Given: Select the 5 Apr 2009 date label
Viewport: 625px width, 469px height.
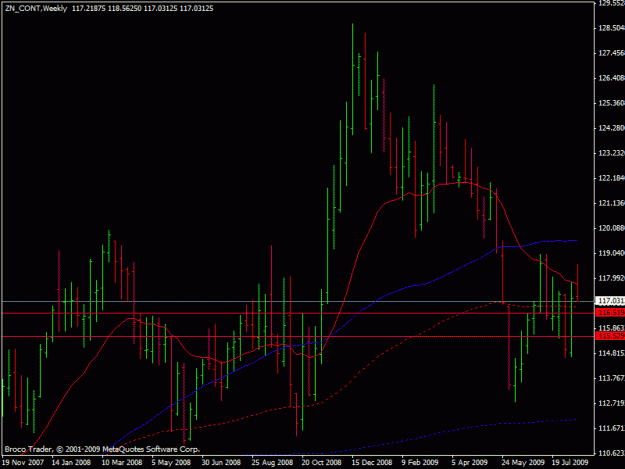Looking at the screenshot, I should point(470,462).
